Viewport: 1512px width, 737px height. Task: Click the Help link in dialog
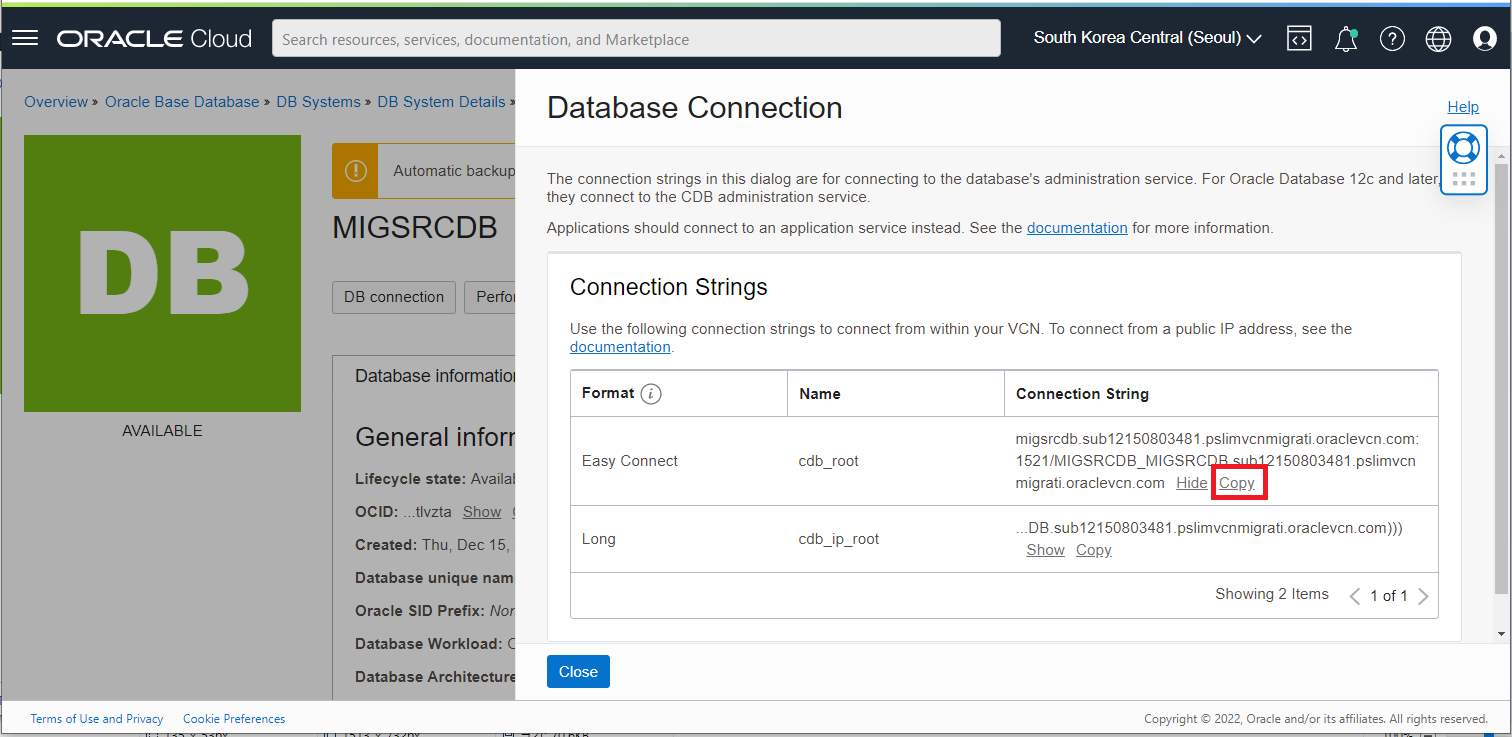pos(1463,107)
